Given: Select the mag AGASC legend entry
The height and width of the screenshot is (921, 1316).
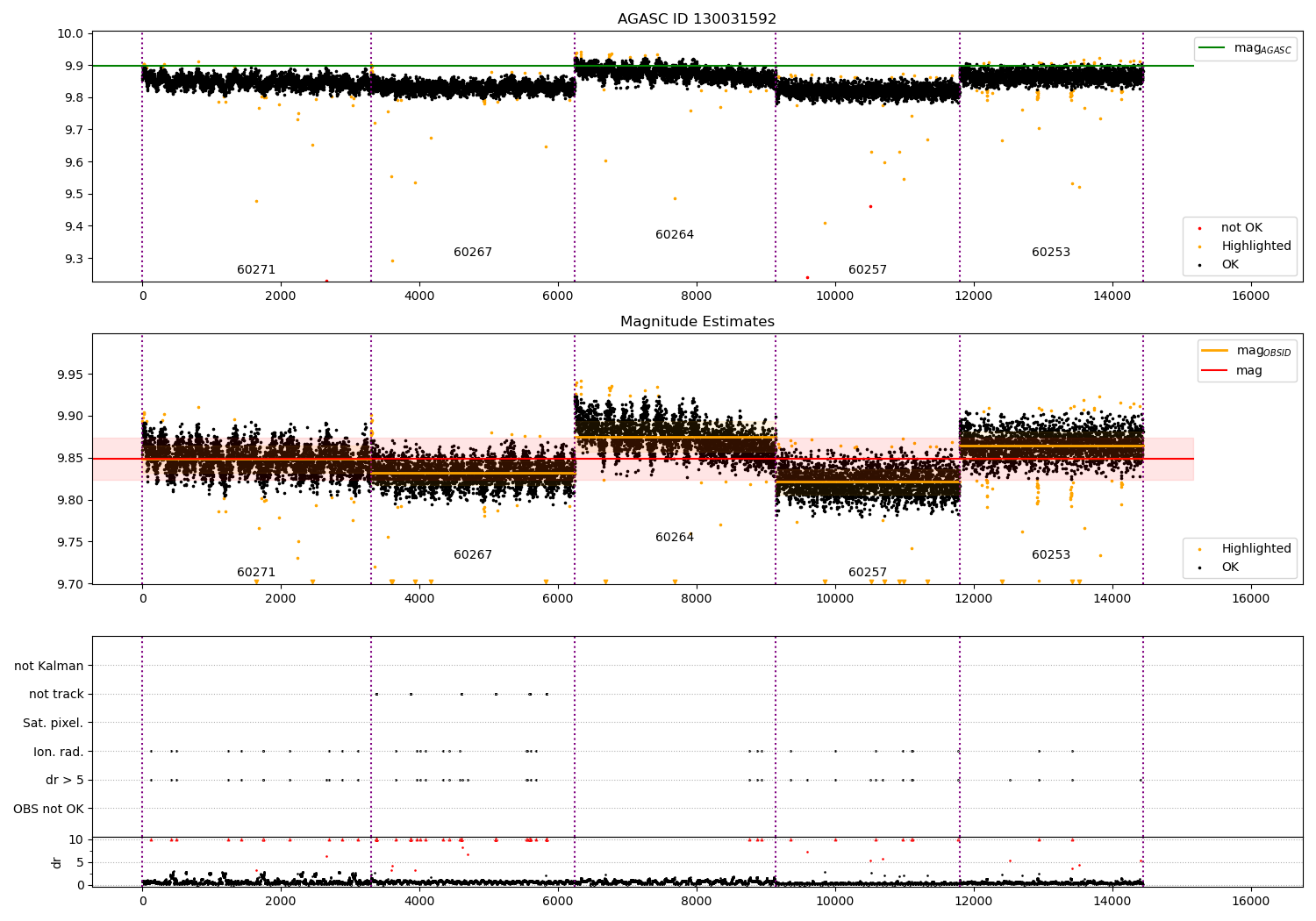Looking at the screenshot, I should [x=1245, y=48].
